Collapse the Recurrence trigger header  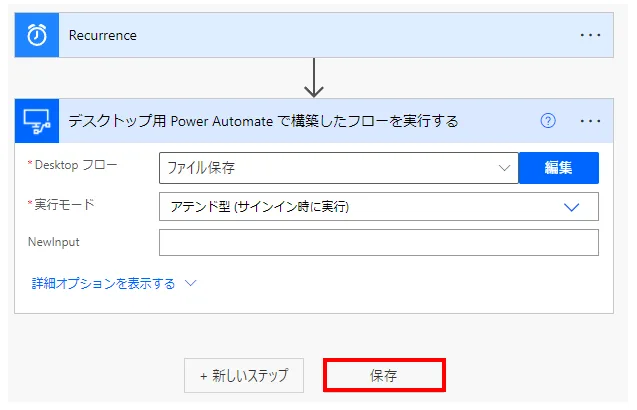pyautogui.click(x=300, y=35)
